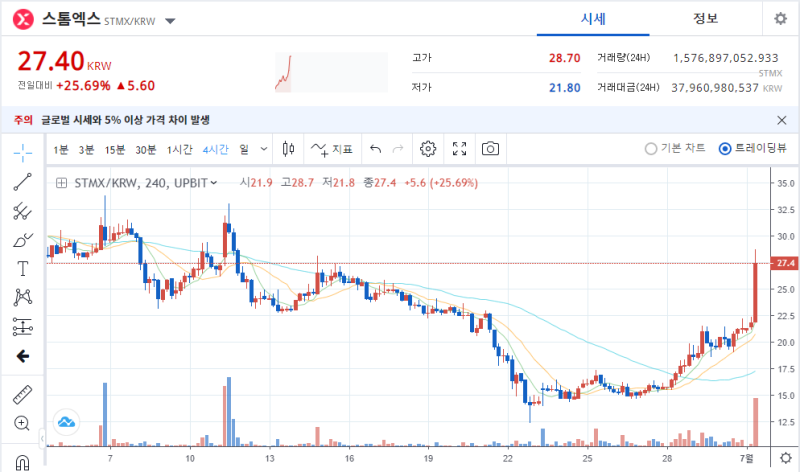
Task: Click the 고가 value 28.70
Action: (564, 58)
